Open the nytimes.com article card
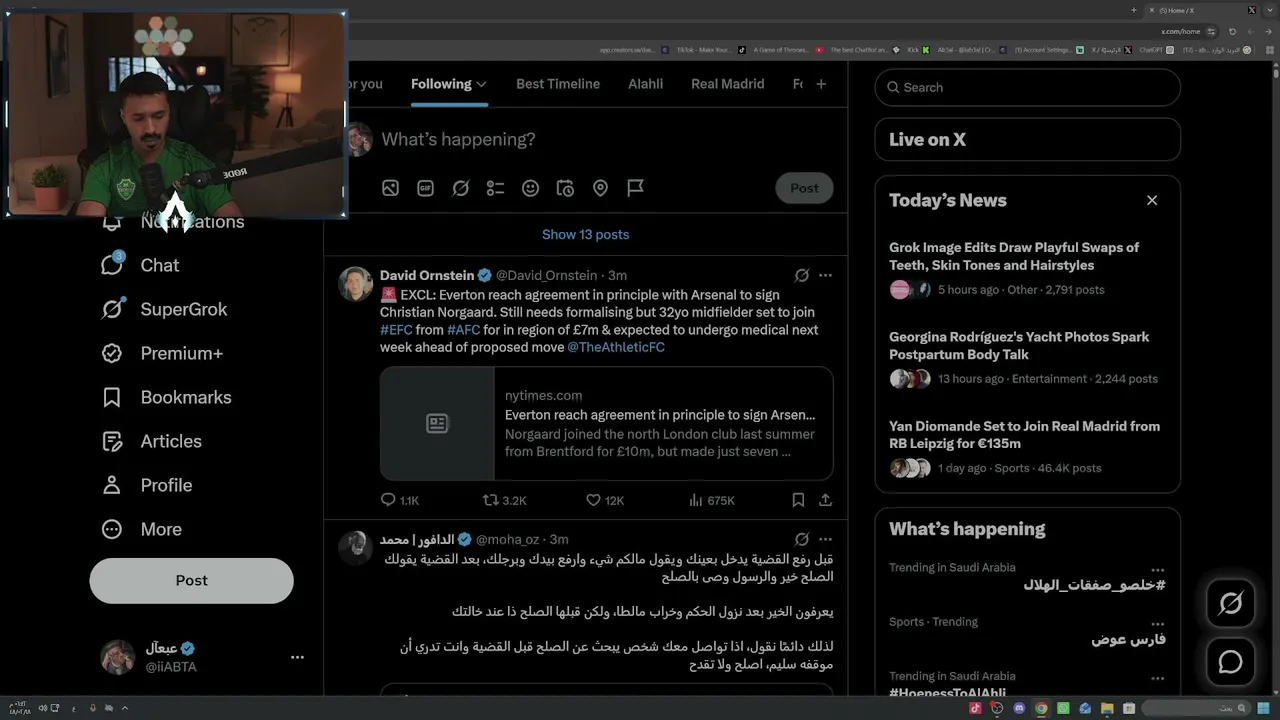 [606, 423]
